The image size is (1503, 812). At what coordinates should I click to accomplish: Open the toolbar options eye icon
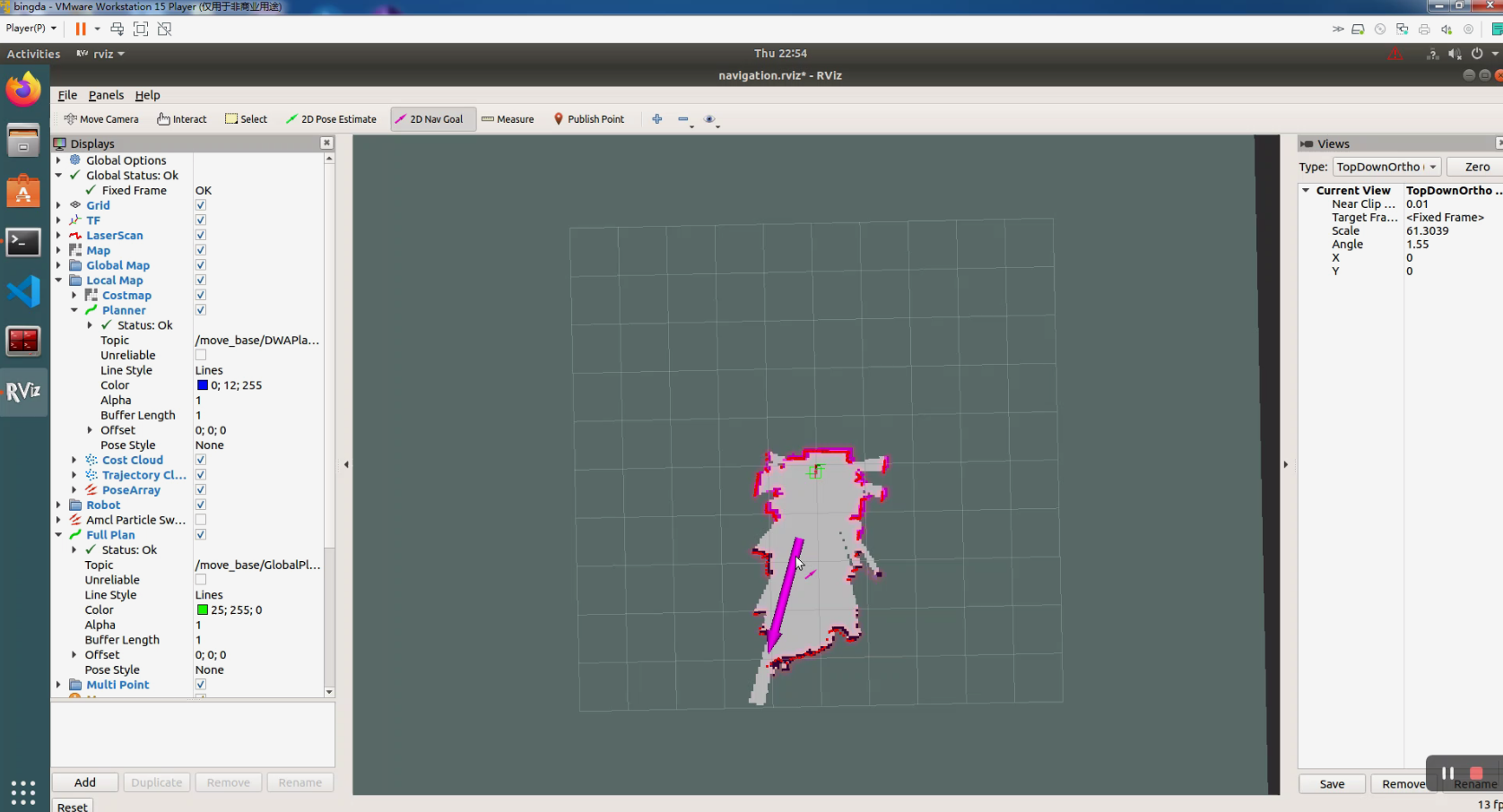coord(709,119)
